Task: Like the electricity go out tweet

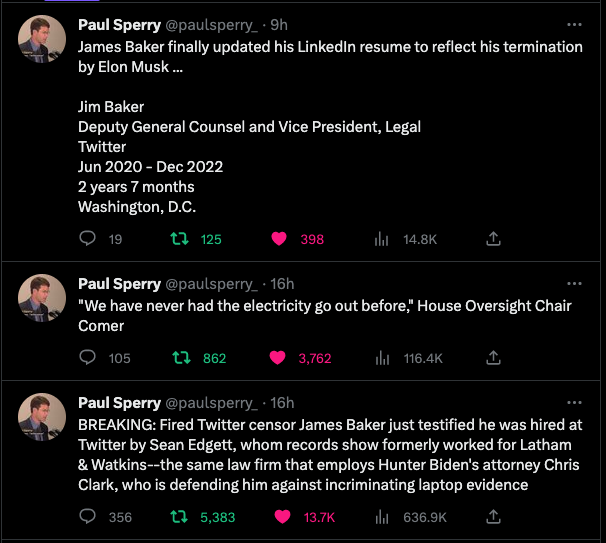Action: point(282,358)
